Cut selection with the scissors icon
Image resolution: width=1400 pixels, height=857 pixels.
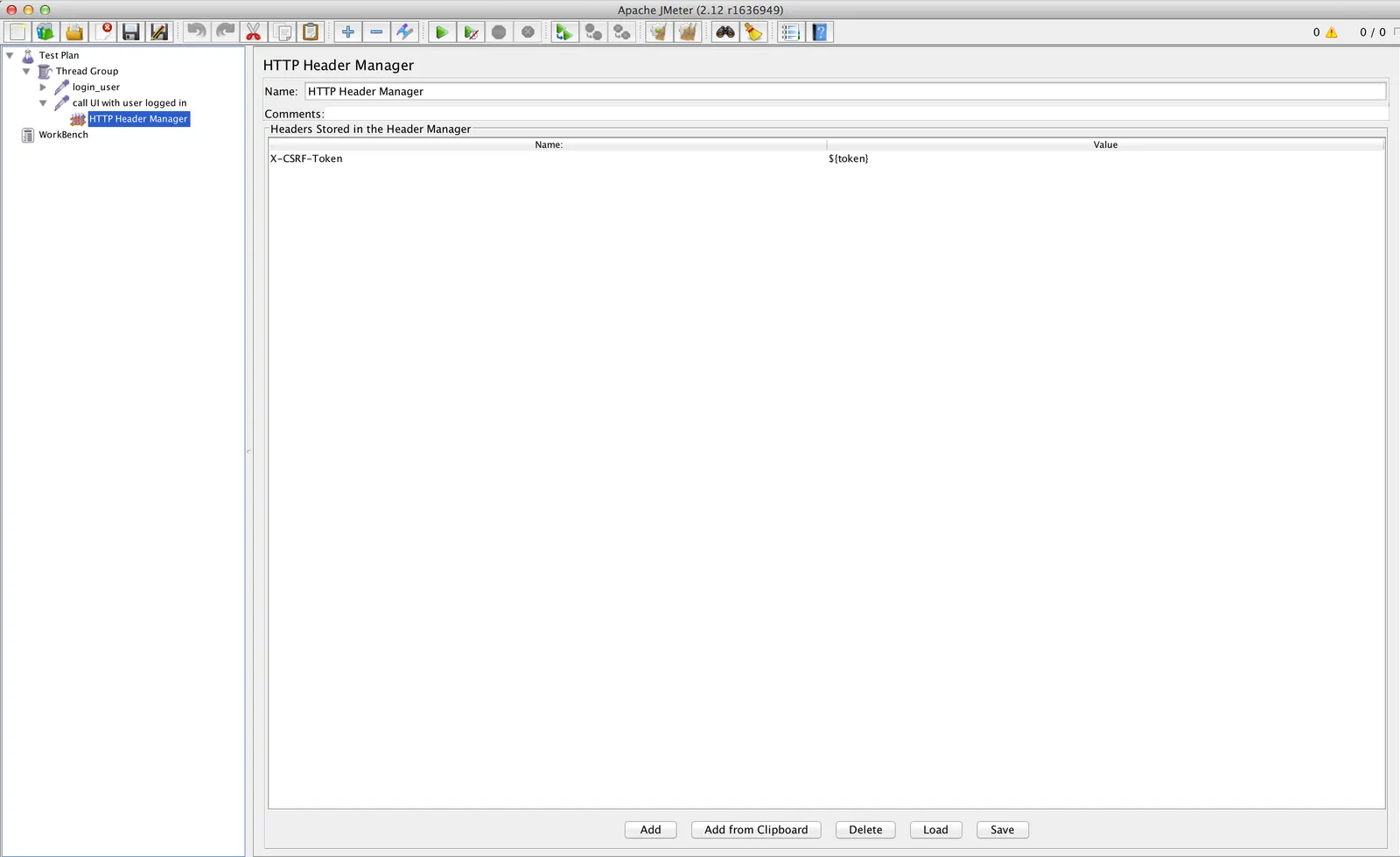tap(254, 32)
